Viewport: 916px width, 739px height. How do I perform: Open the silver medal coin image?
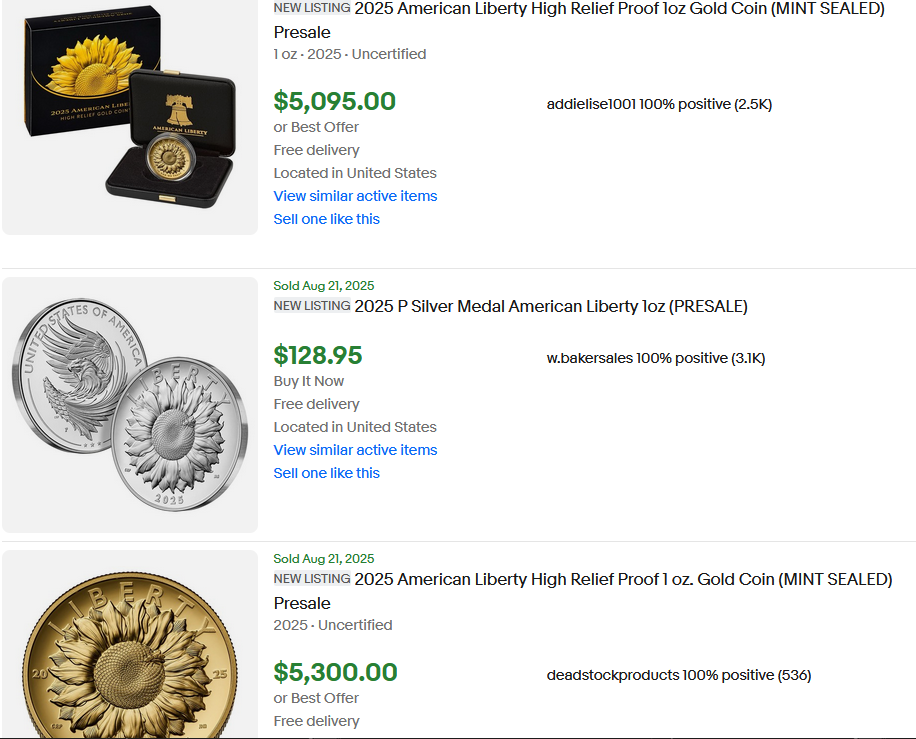click(x=130, y=405)
